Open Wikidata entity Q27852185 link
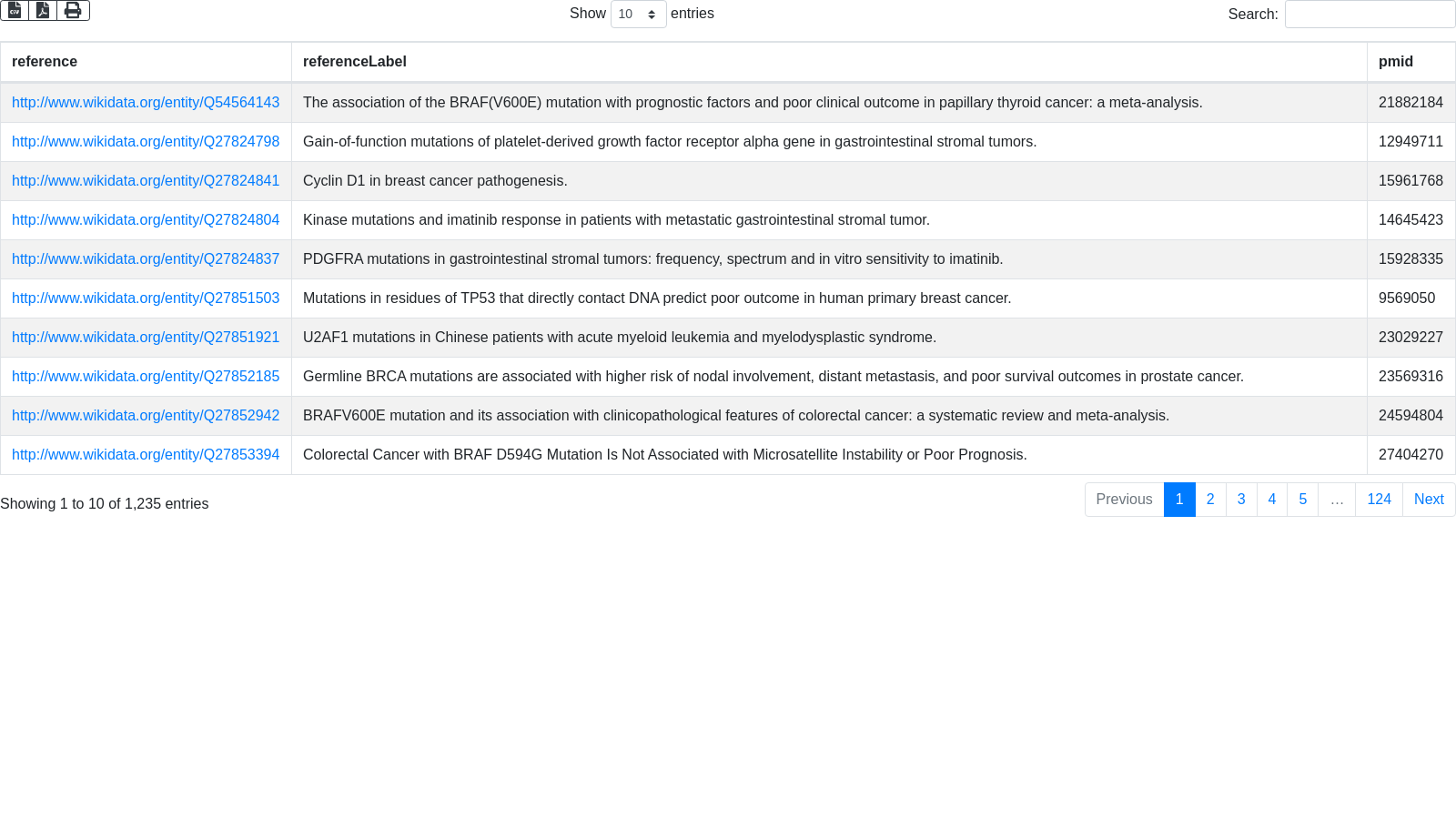This screenshot has width=1456, height=819. pos(146,377)
